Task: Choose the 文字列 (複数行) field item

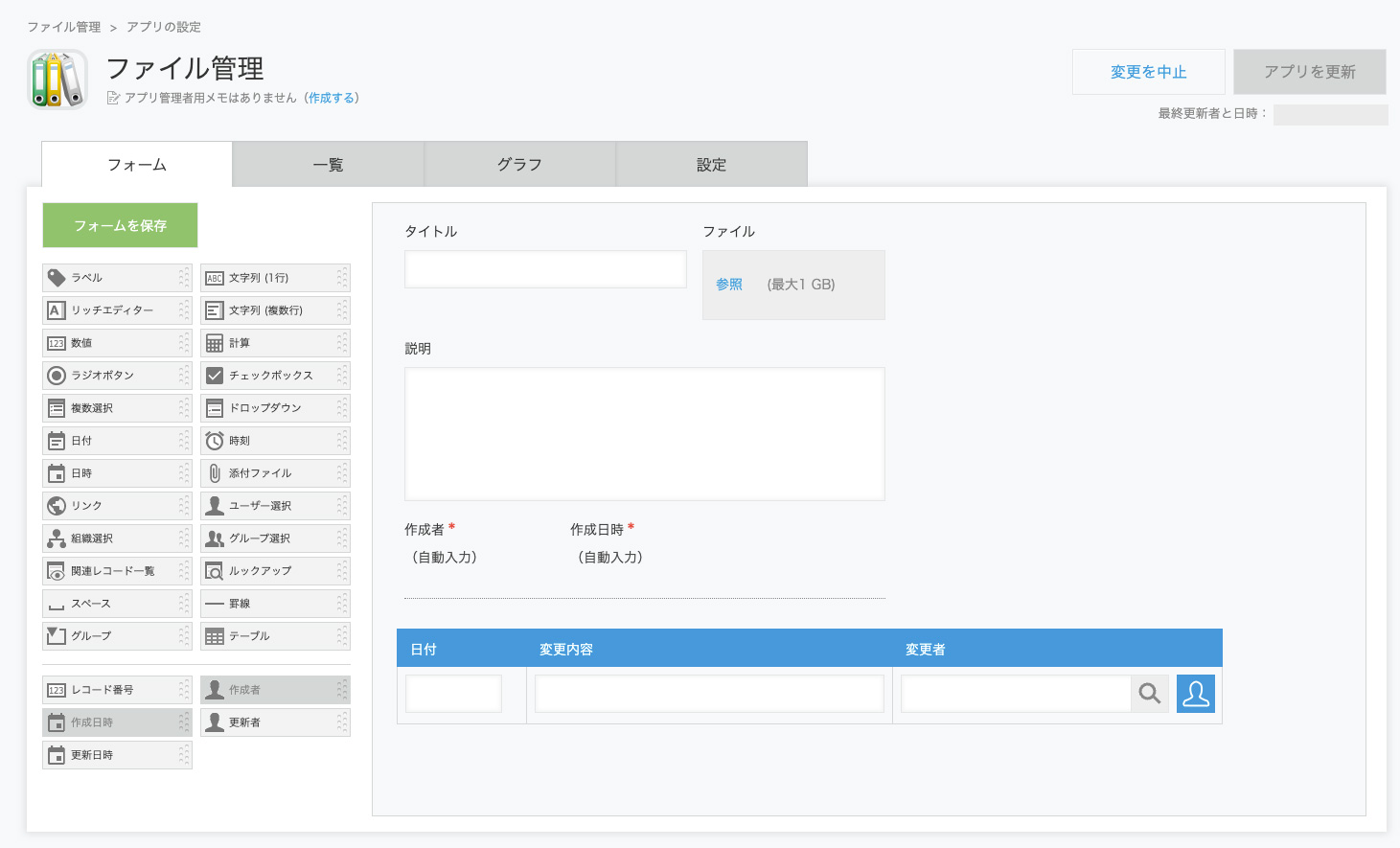Action: tap(275, 310)
